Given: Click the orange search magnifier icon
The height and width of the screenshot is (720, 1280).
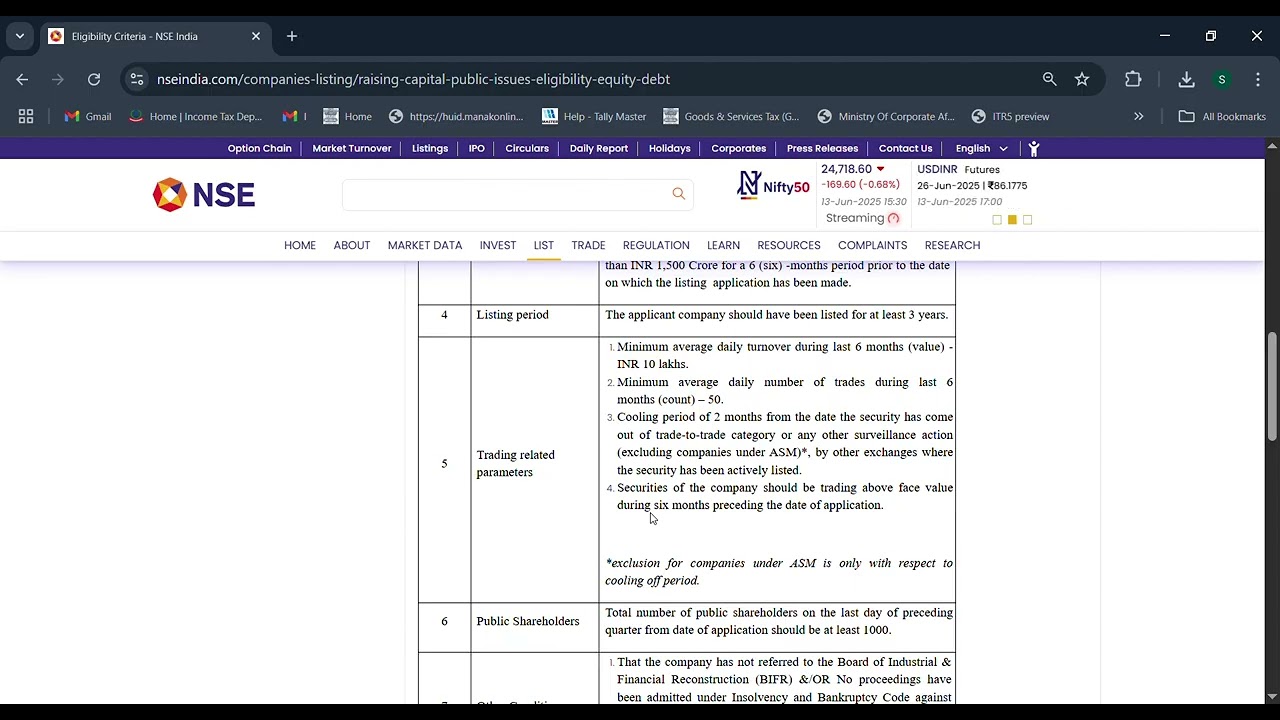Looking at the screenshot, I should [x=679, y=194].
